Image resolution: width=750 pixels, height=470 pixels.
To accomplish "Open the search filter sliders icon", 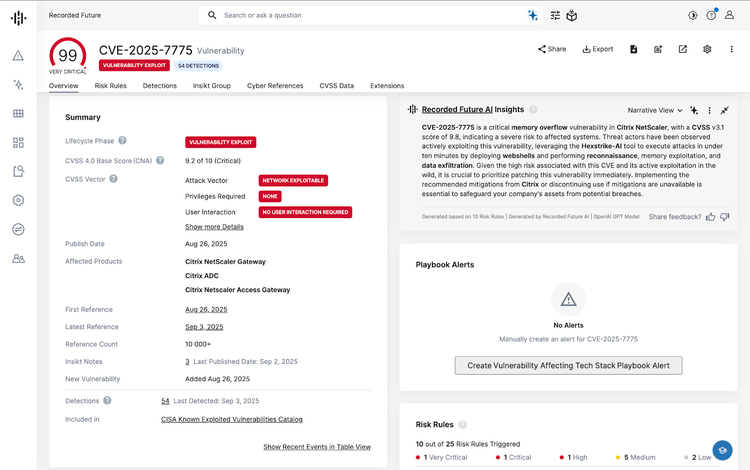I will 555,15.
